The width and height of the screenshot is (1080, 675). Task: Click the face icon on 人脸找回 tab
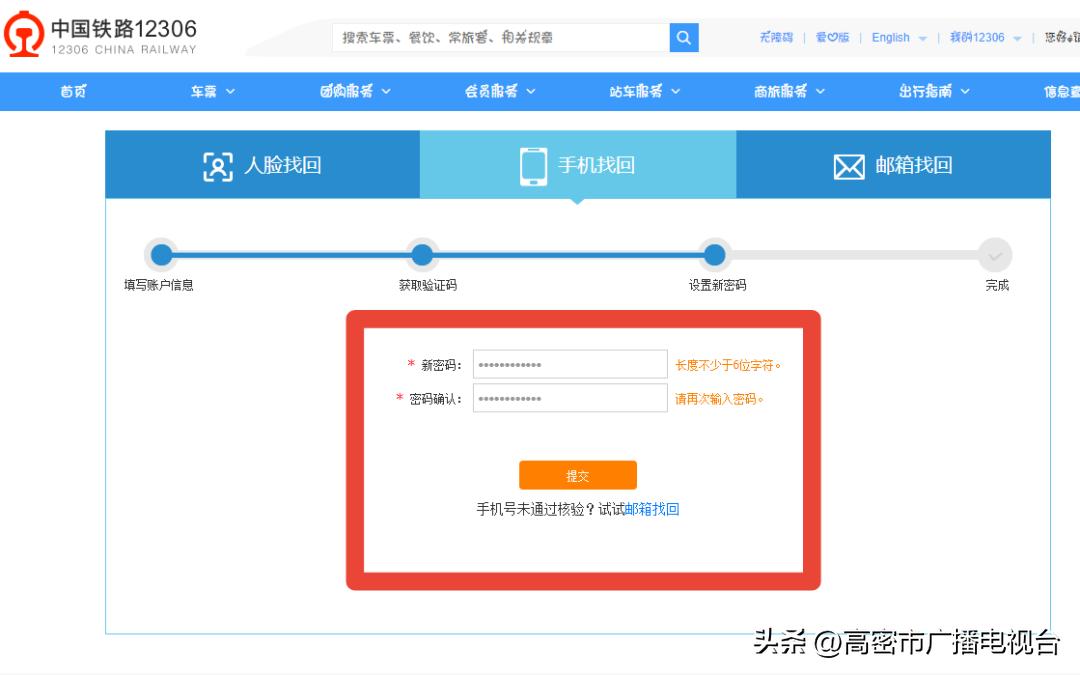coord(219,165)
